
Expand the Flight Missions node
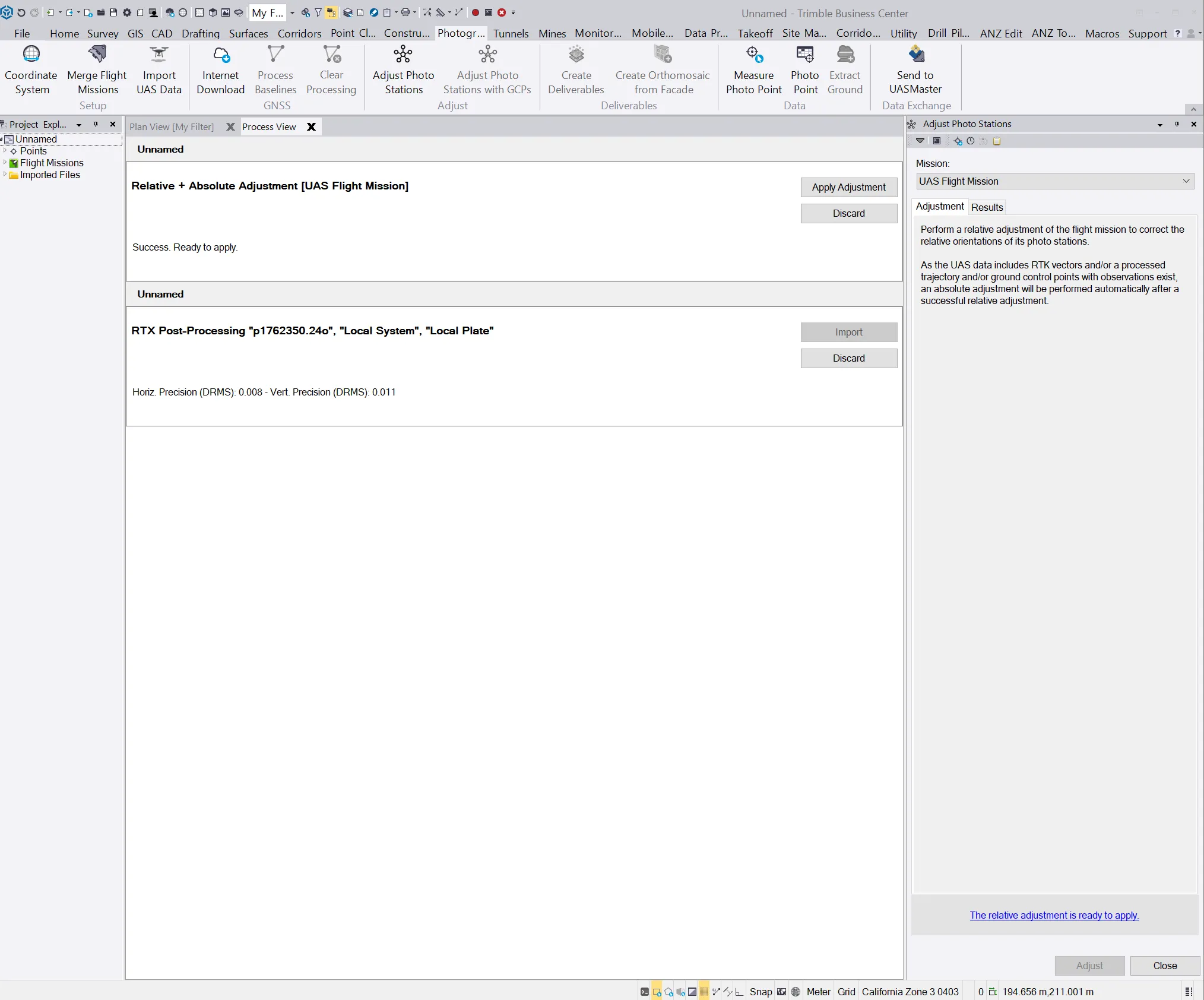coord(5,163)
